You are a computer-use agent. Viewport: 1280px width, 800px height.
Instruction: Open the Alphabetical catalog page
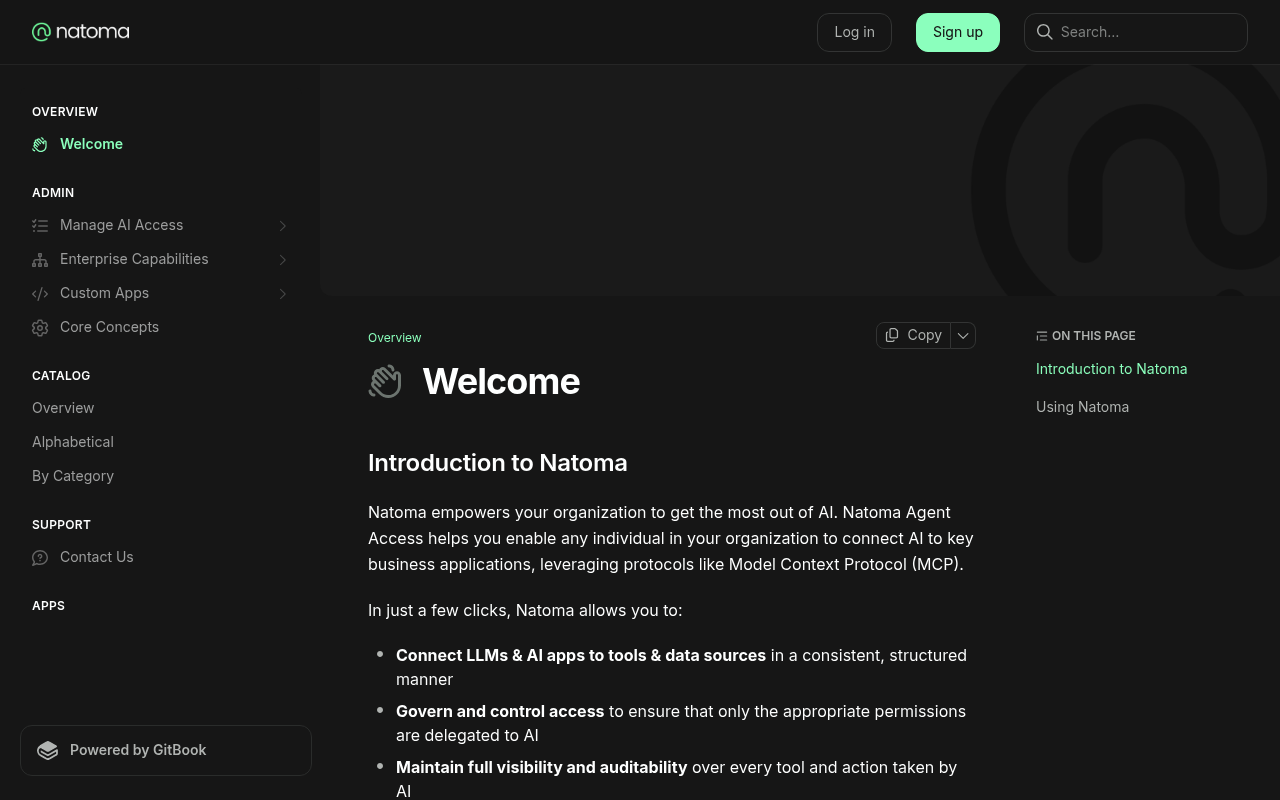[160, 442]
